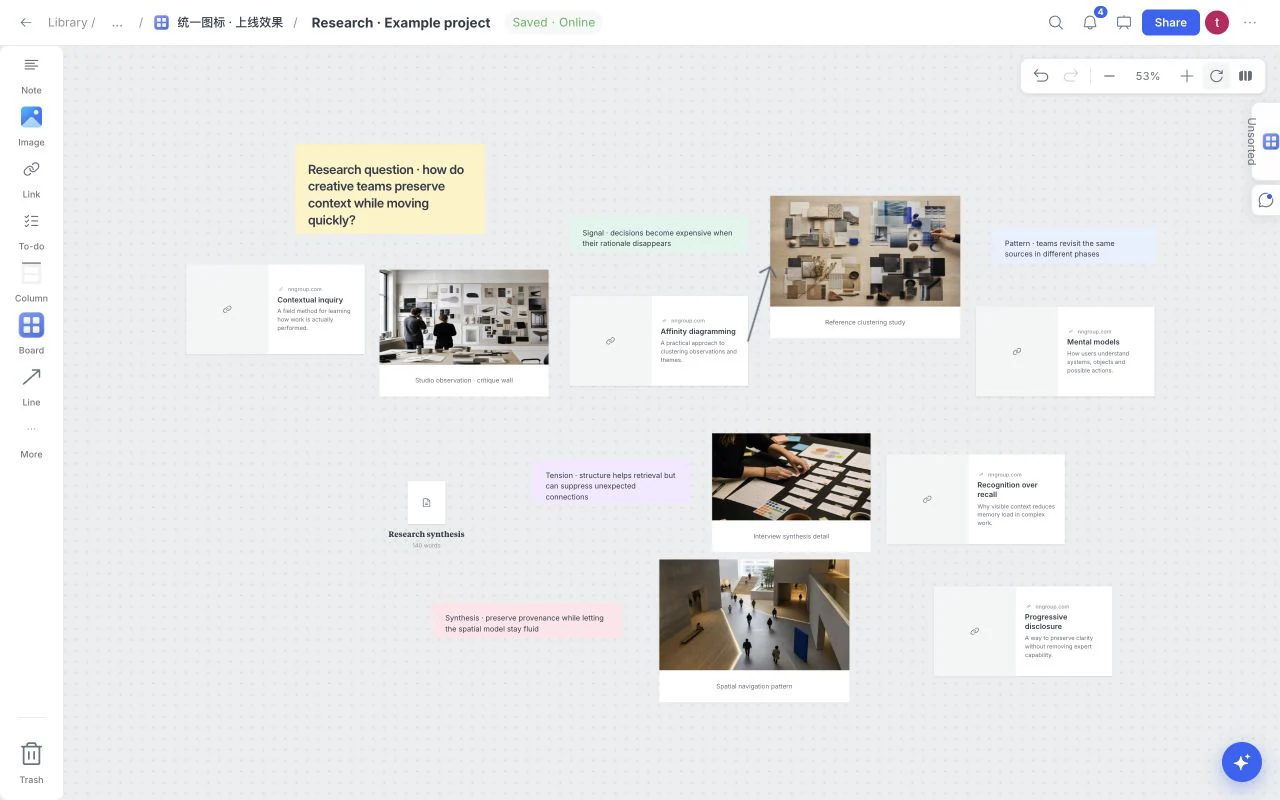The width and height of the screenshot is (1280, 800).
Task: Open the Affinity diagramming link card
Action: 659,341
